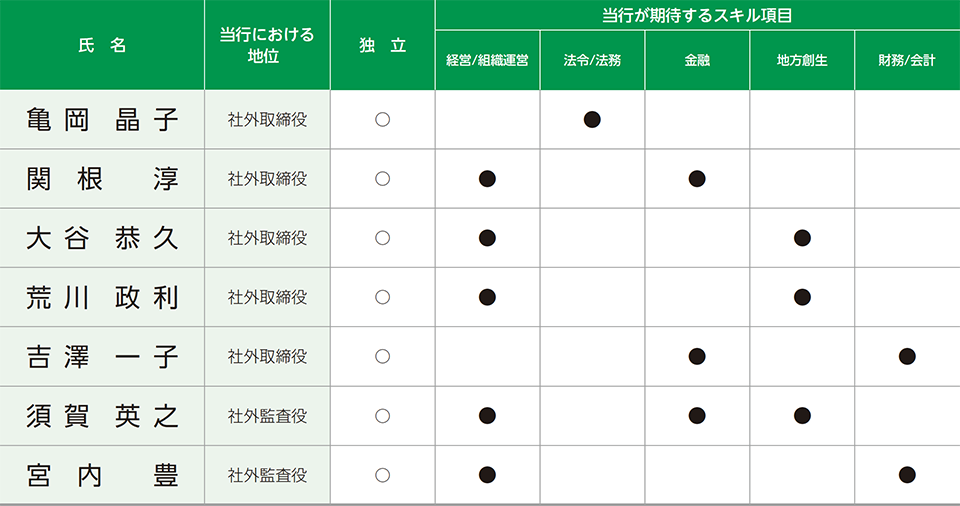The width and height of the screenshot is (960, 506).
Task: Click the 当行が期待するスキル項目 header
Action: click(697, 15)
